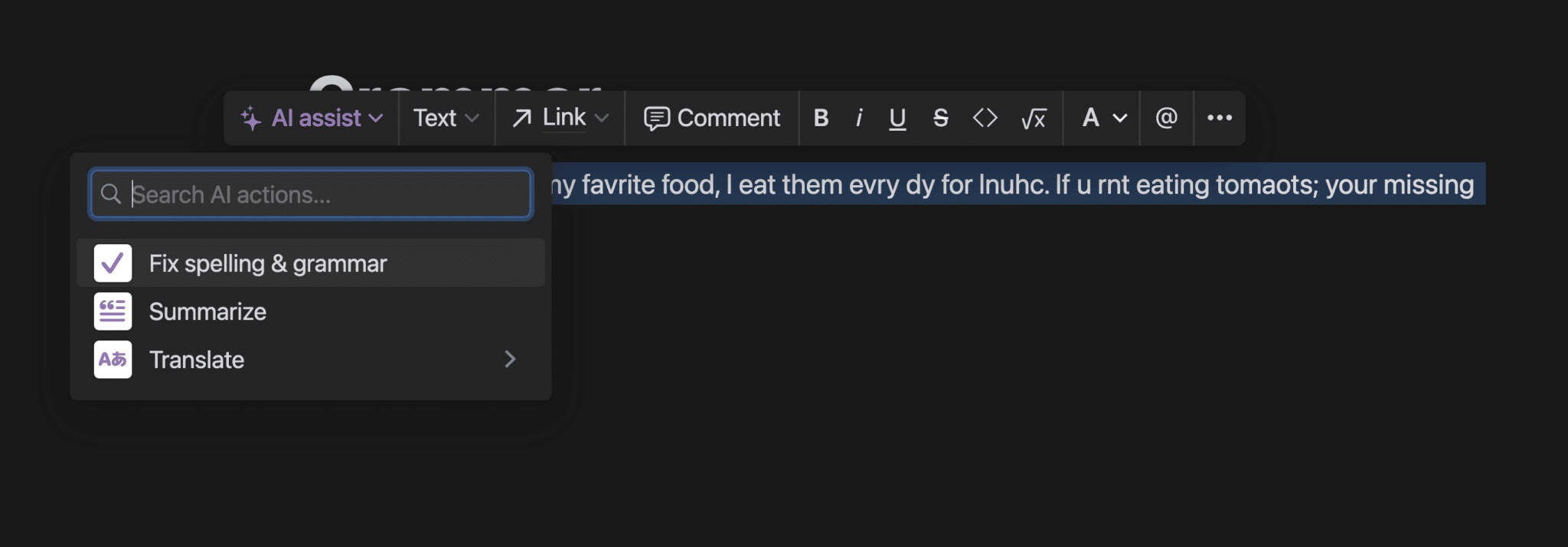Click the Bold formatting icon
This screenshot has width=1568, height=547.
(x=821, y=118)
